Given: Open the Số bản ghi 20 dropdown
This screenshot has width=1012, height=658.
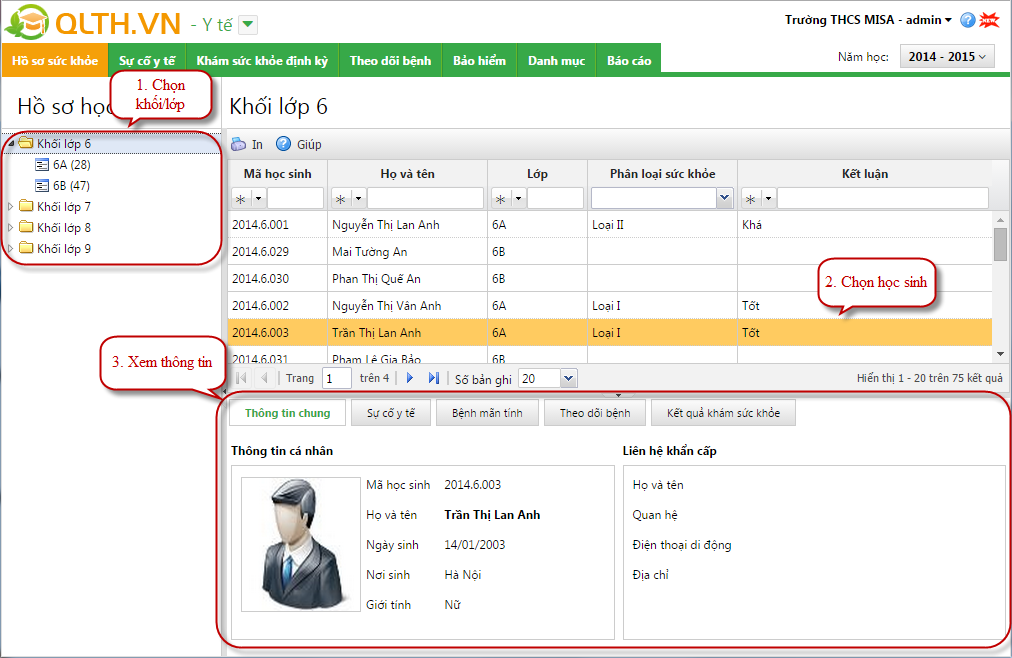Looking at the screenshot, I should pyautogui.click(x=568, y=379).
